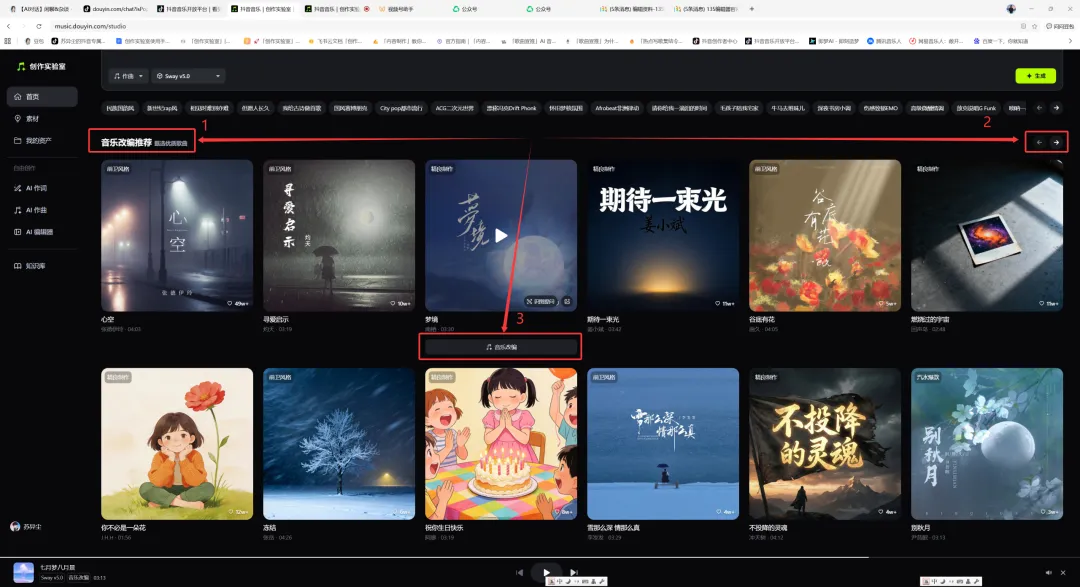This screenshot has height=587, width=1080.
Task: Open the galaxy photo song cover
Action: pyautogui.click(x=986, y=236)
